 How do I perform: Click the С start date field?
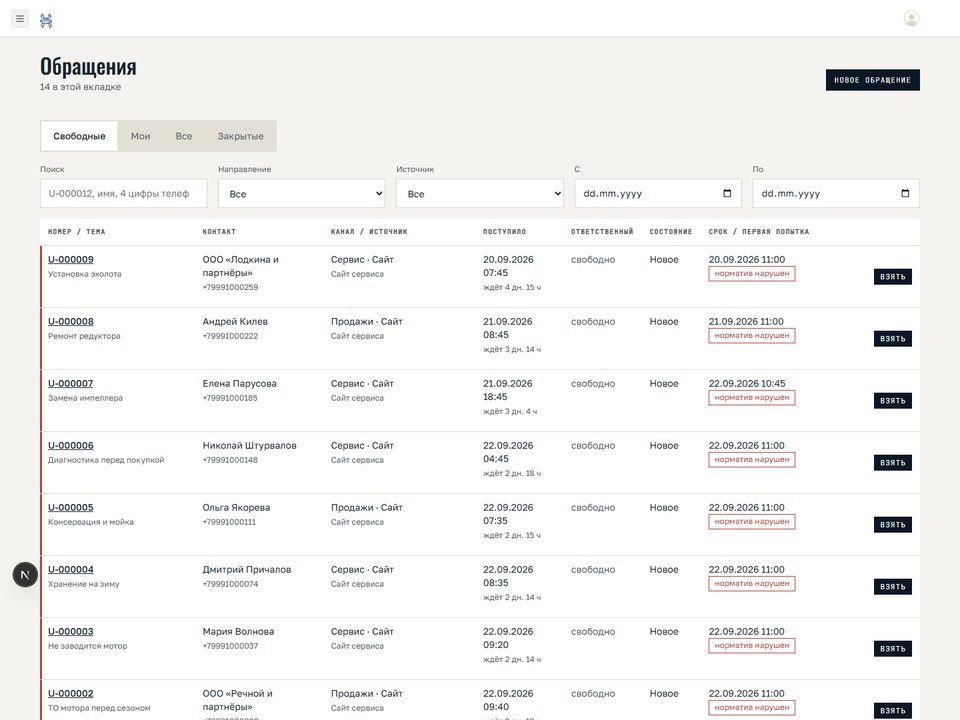pyautogui.click(x=658, y=193)
